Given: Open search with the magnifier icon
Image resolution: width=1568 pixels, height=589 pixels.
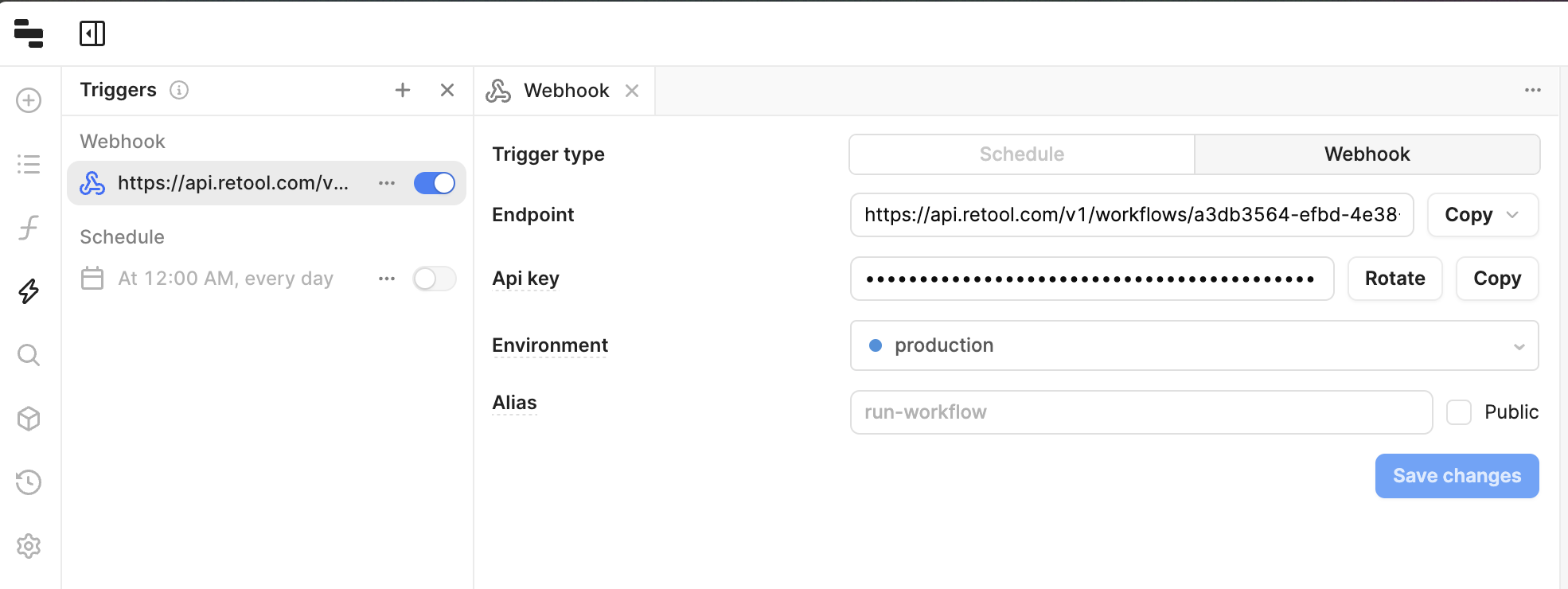Looking at the screenshot, I should [x=29, y=355].
